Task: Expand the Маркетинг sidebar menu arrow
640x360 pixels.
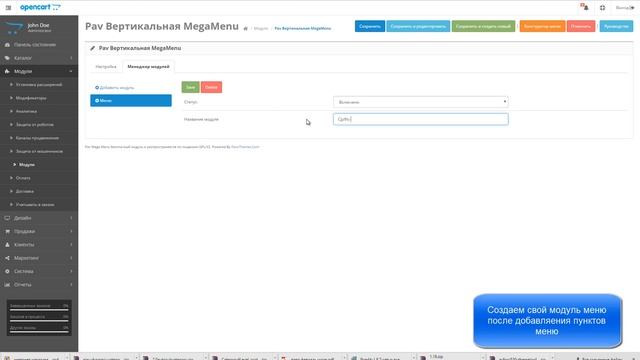Action: [x=71, y=258]
